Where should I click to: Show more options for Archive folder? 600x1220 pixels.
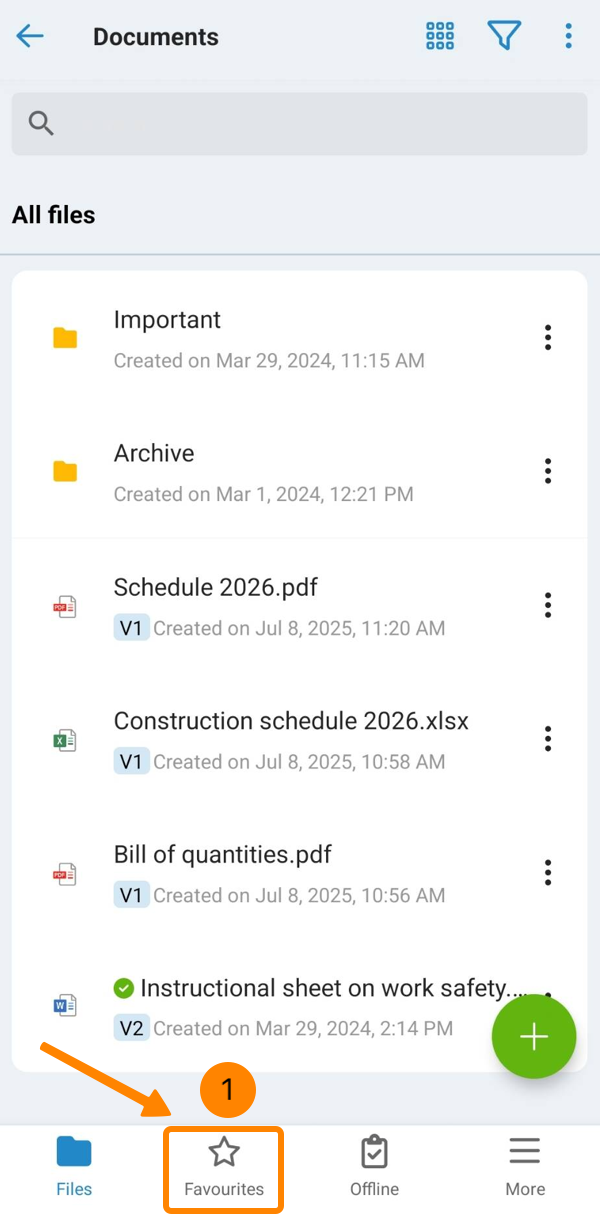click(548, 471)
